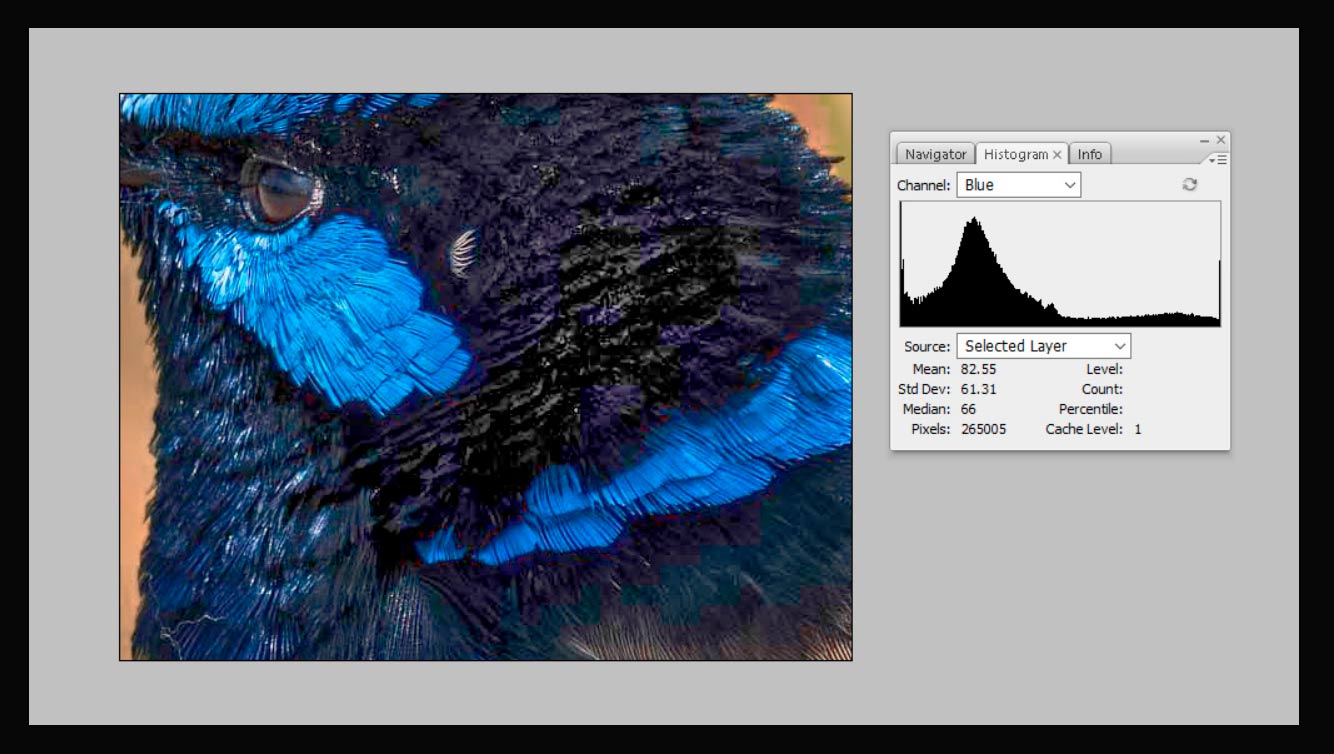Click the histogram refresh icon
1334x754 pixels.
point(1189,185)
